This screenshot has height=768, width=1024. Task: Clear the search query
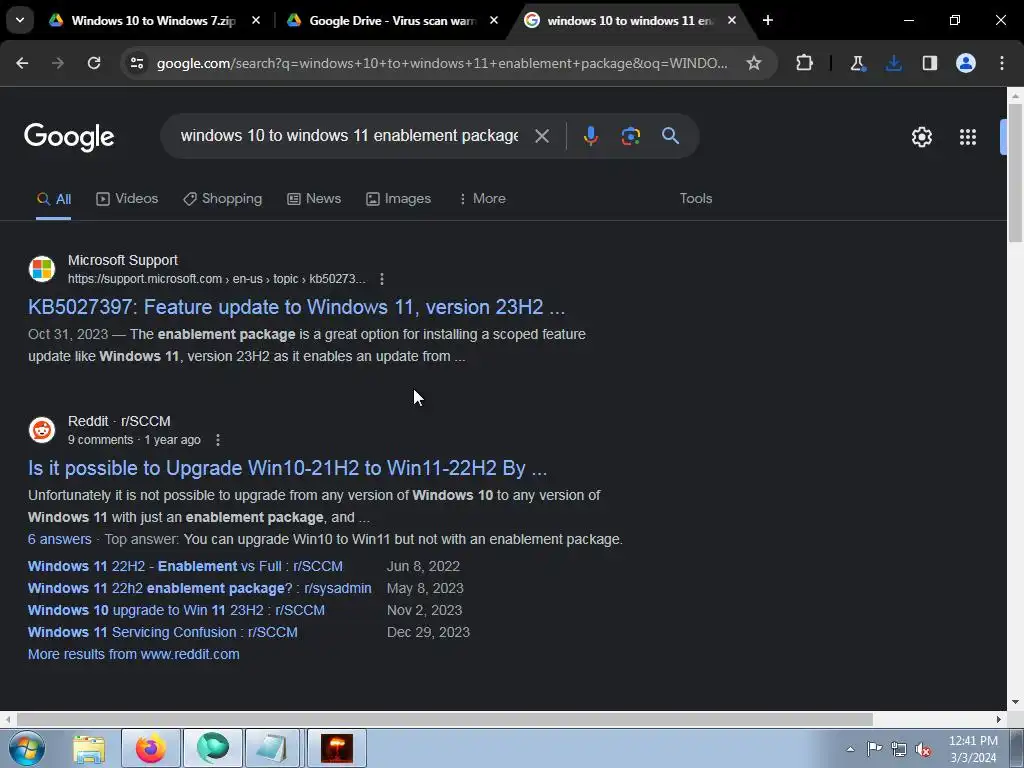point(542,136)
